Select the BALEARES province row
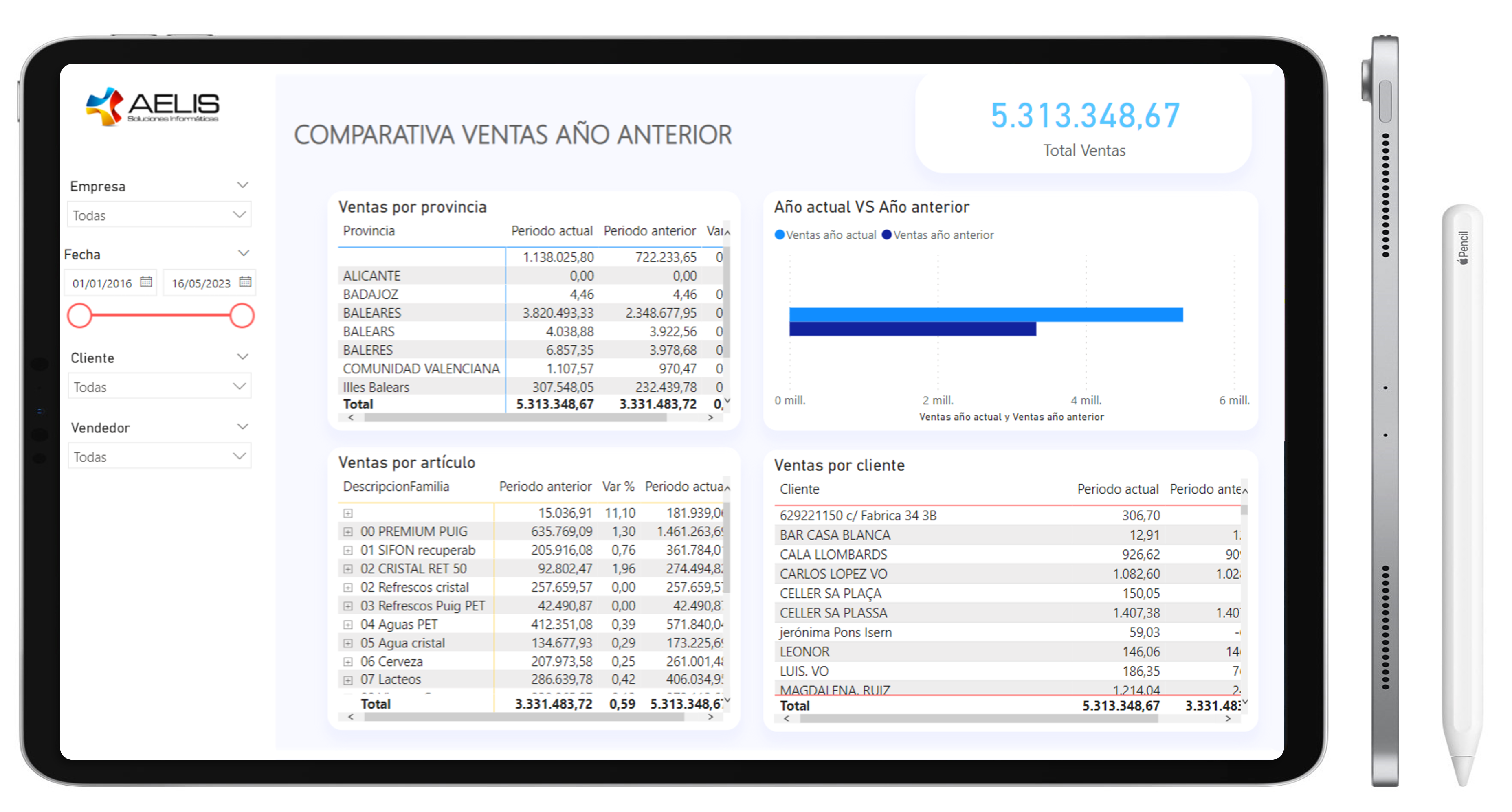The image size is (1512, 812). pos(531,313)
